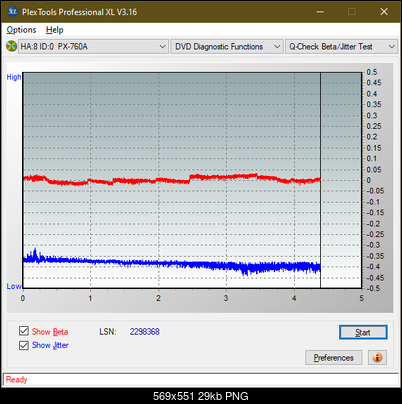Click the Low axis label

click(14, 286)
